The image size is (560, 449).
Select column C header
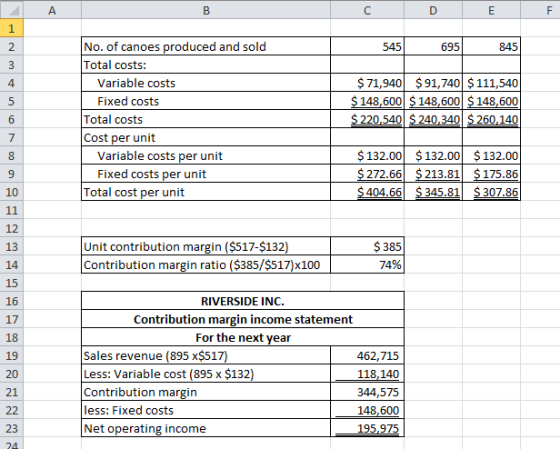[368, 10]
